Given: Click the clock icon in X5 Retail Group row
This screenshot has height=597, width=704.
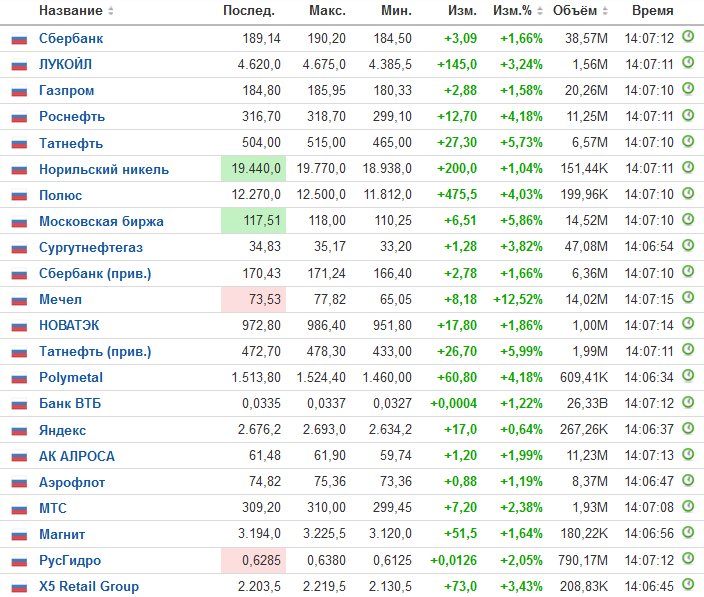Looking at the screenshot, I should click(688, 584).
